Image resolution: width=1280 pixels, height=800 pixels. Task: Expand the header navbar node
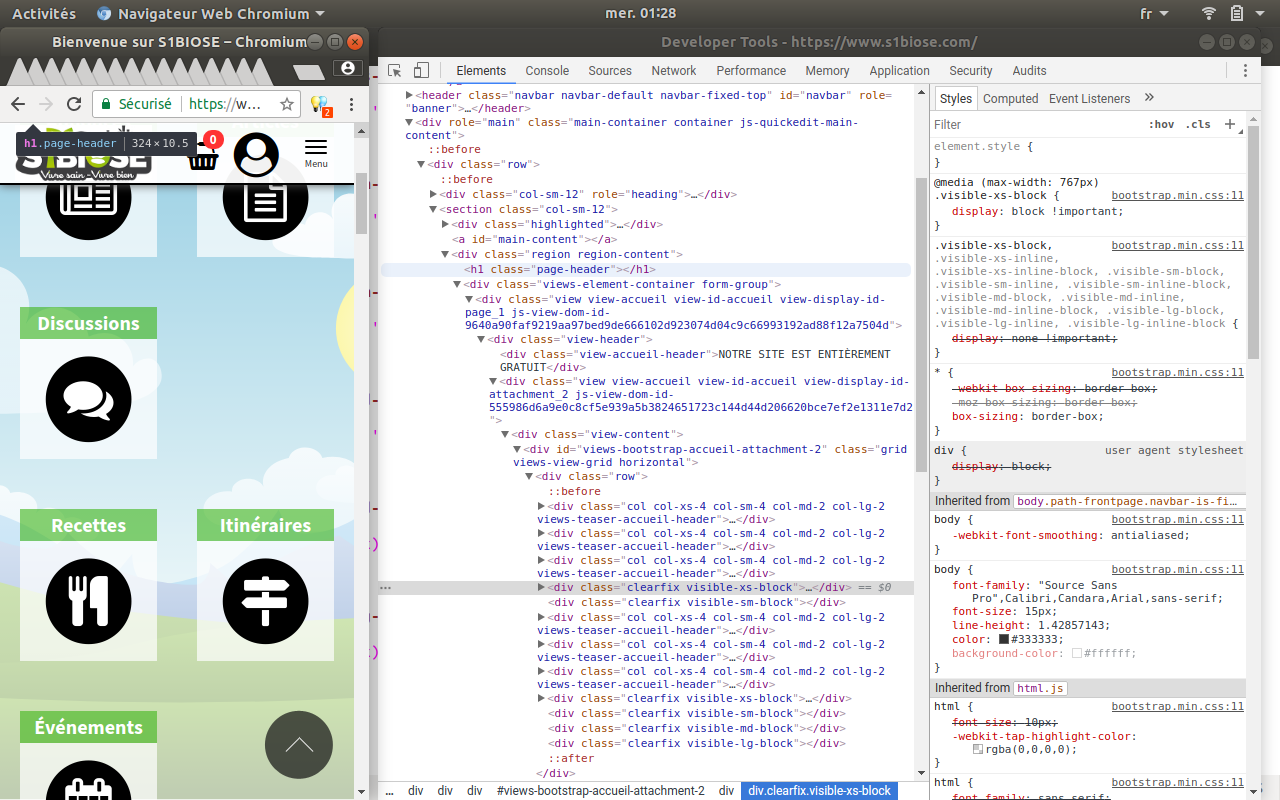409,95
